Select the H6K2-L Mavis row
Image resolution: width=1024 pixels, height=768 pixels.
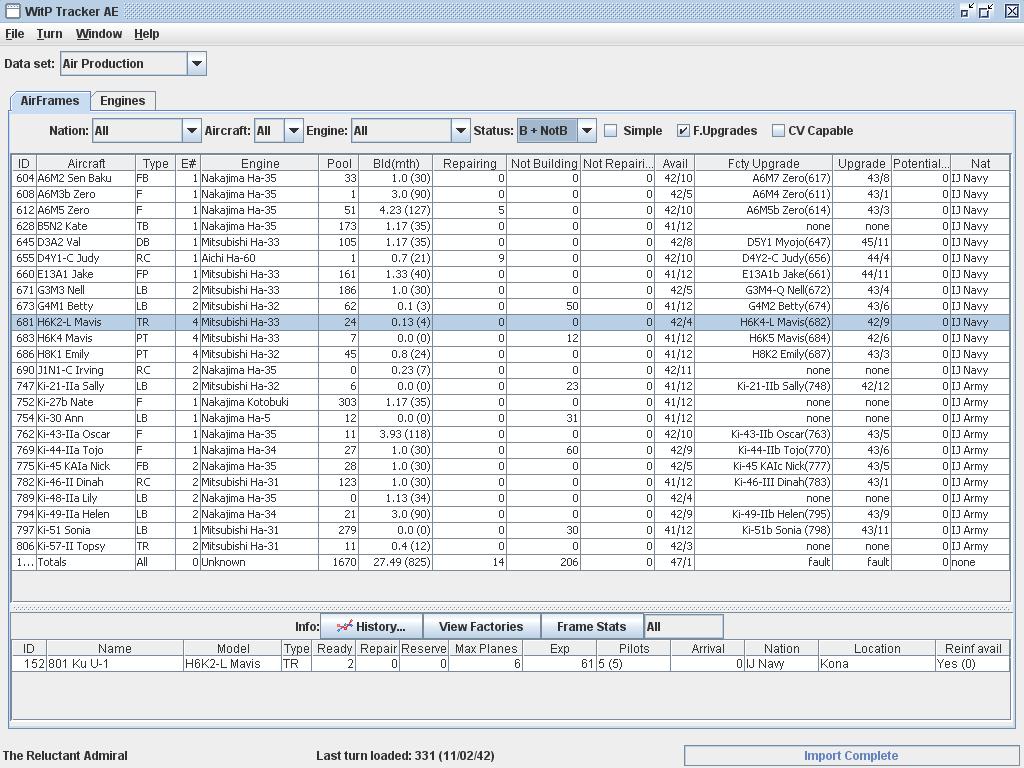[x=511, y=322]
